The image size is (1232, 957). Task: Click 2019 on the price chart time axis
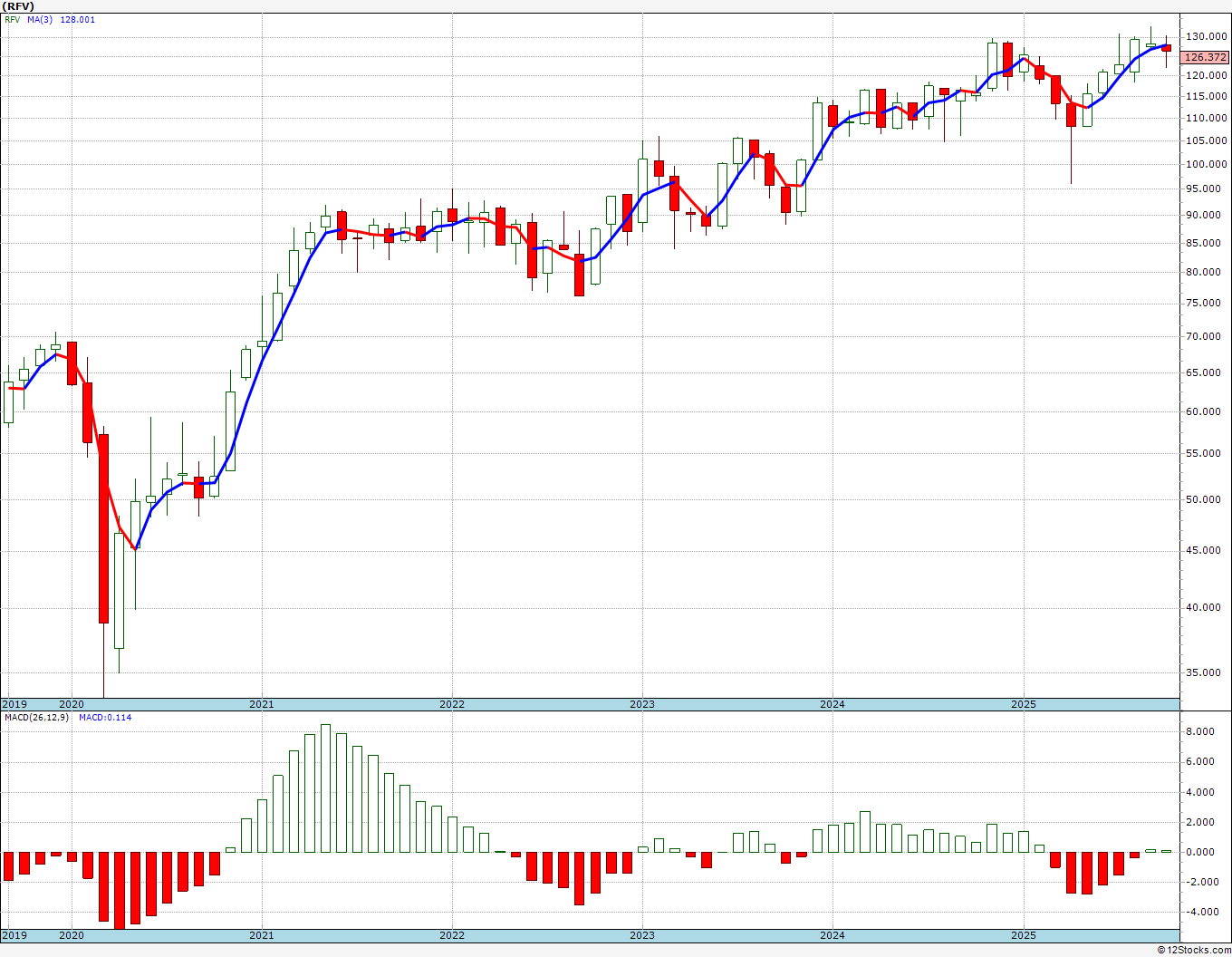pyautogui.click(x=14, y=704)
